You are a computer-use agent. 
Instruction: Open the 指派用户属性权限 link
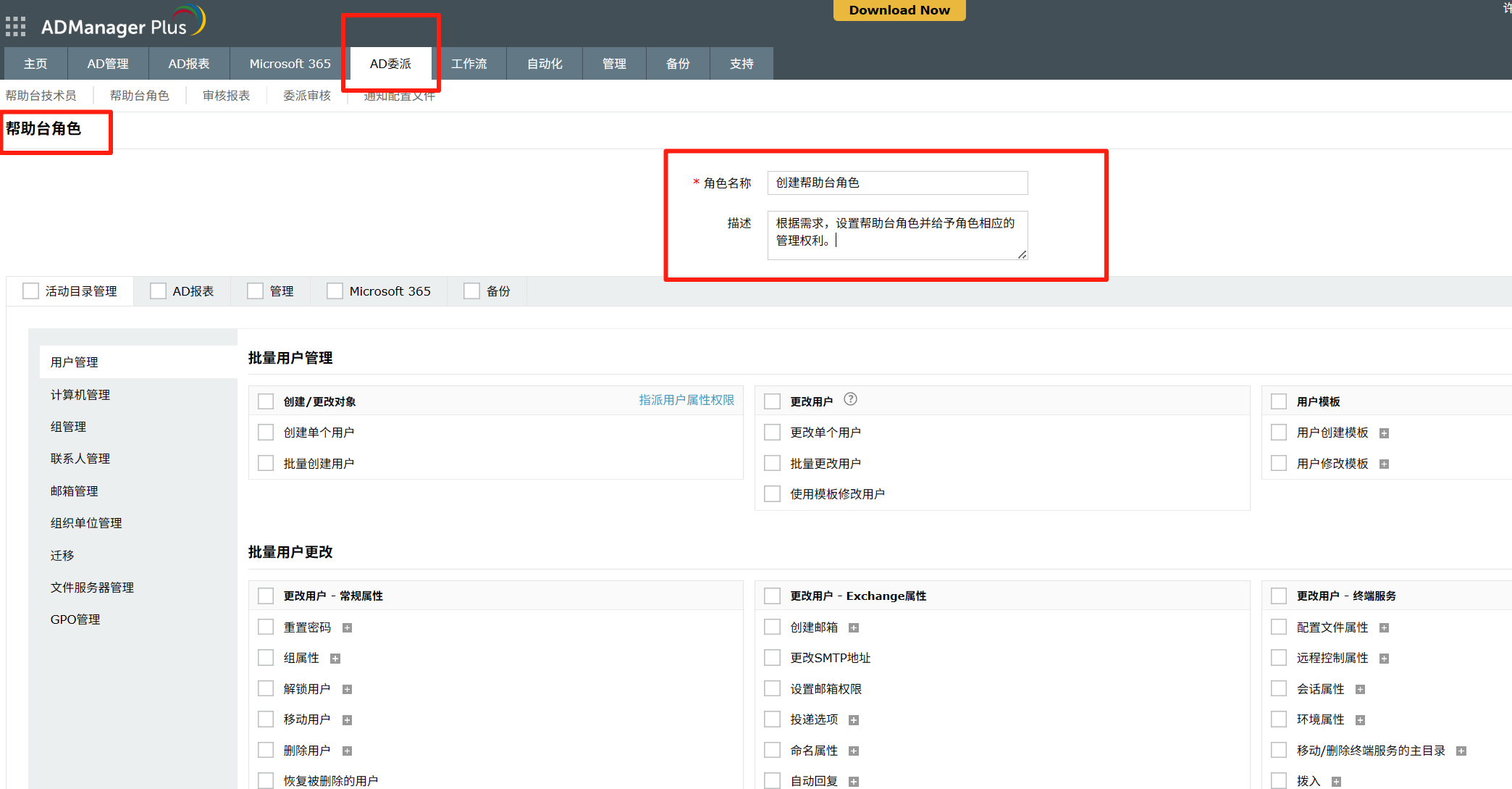(686, 400)
